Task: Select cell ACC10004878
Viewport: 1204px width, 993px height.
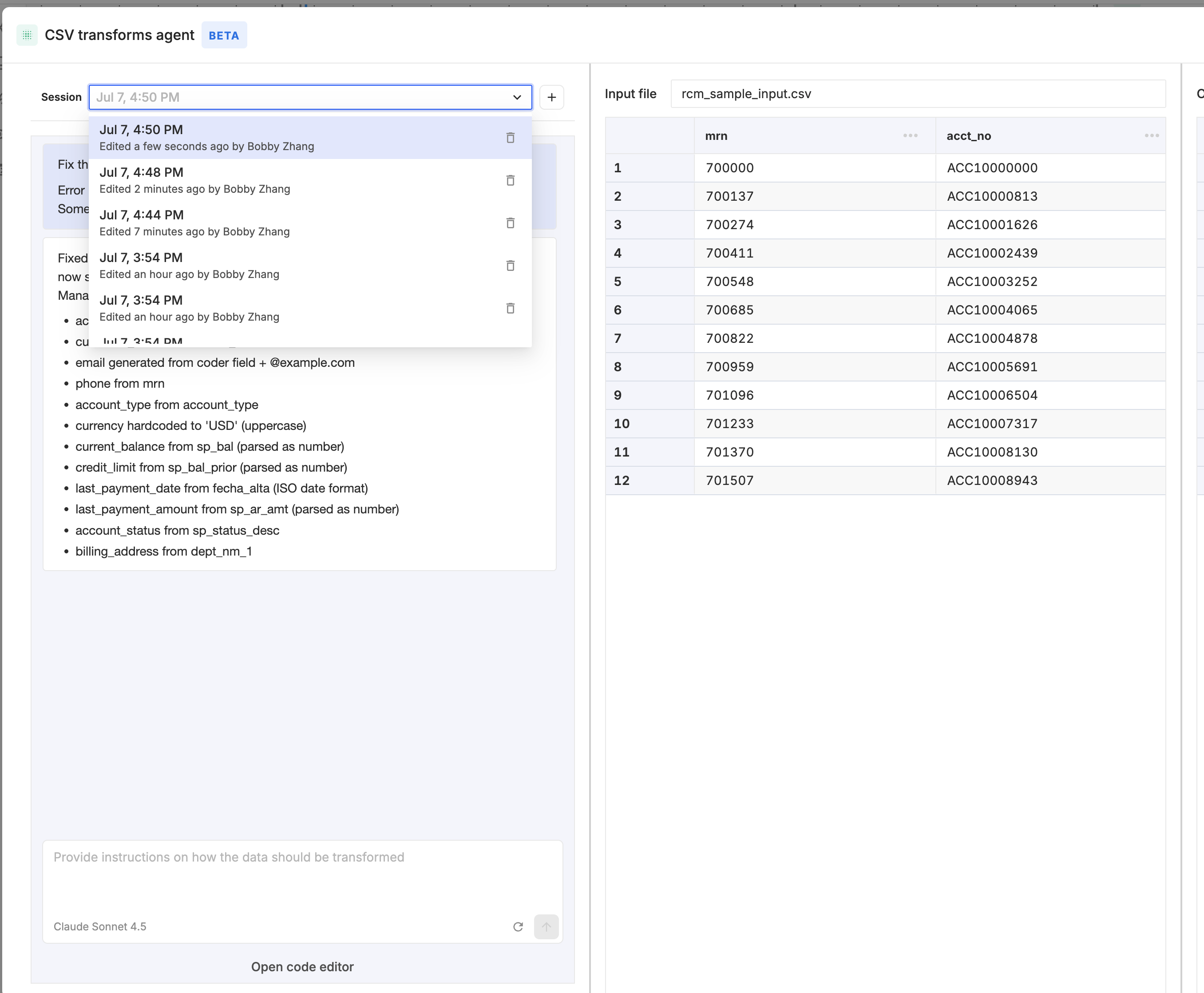Action: 1050,339
